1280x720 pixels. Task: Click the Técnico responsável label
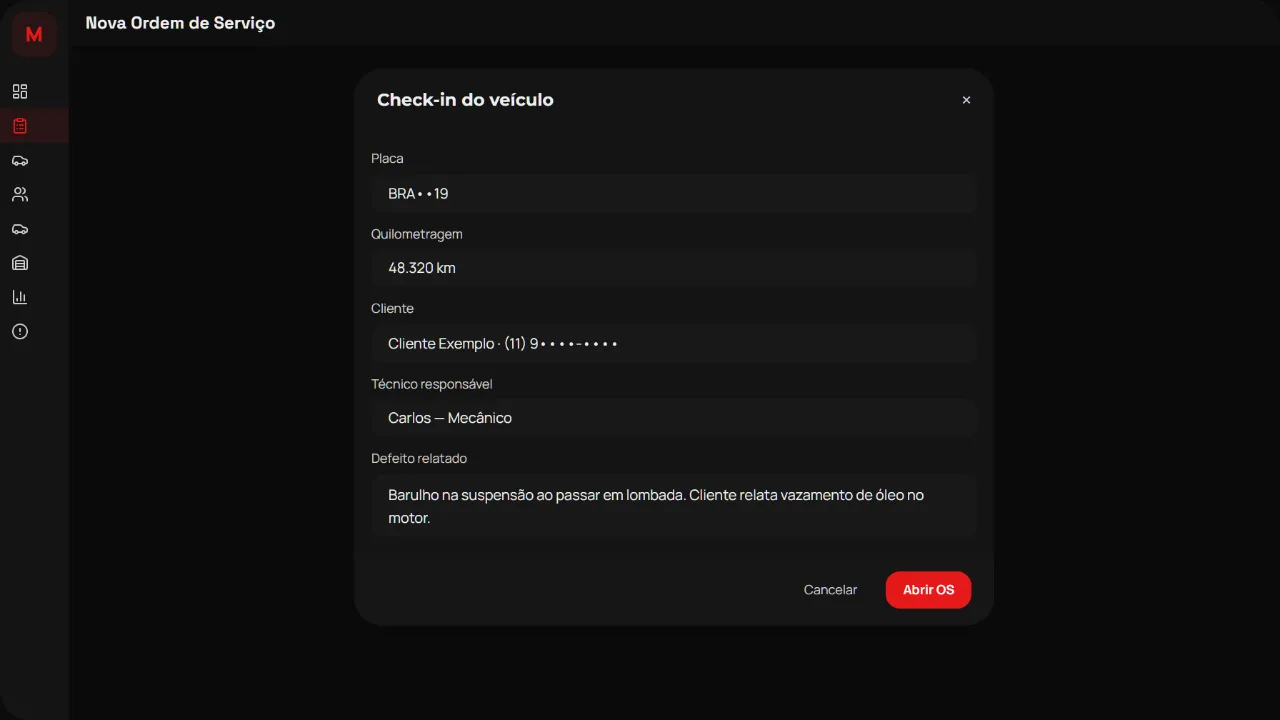click(432, 384)
